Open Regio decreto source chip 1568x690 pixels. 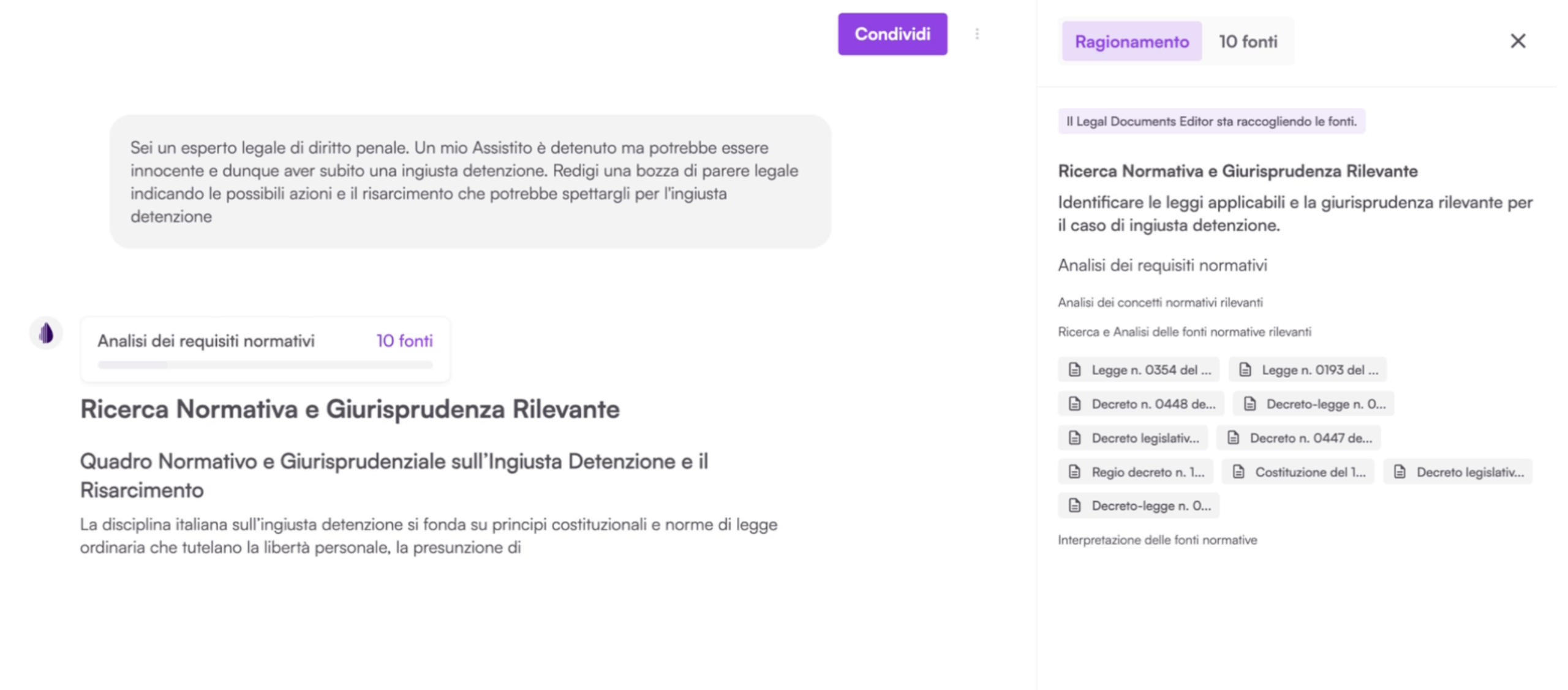(1135, 472)
